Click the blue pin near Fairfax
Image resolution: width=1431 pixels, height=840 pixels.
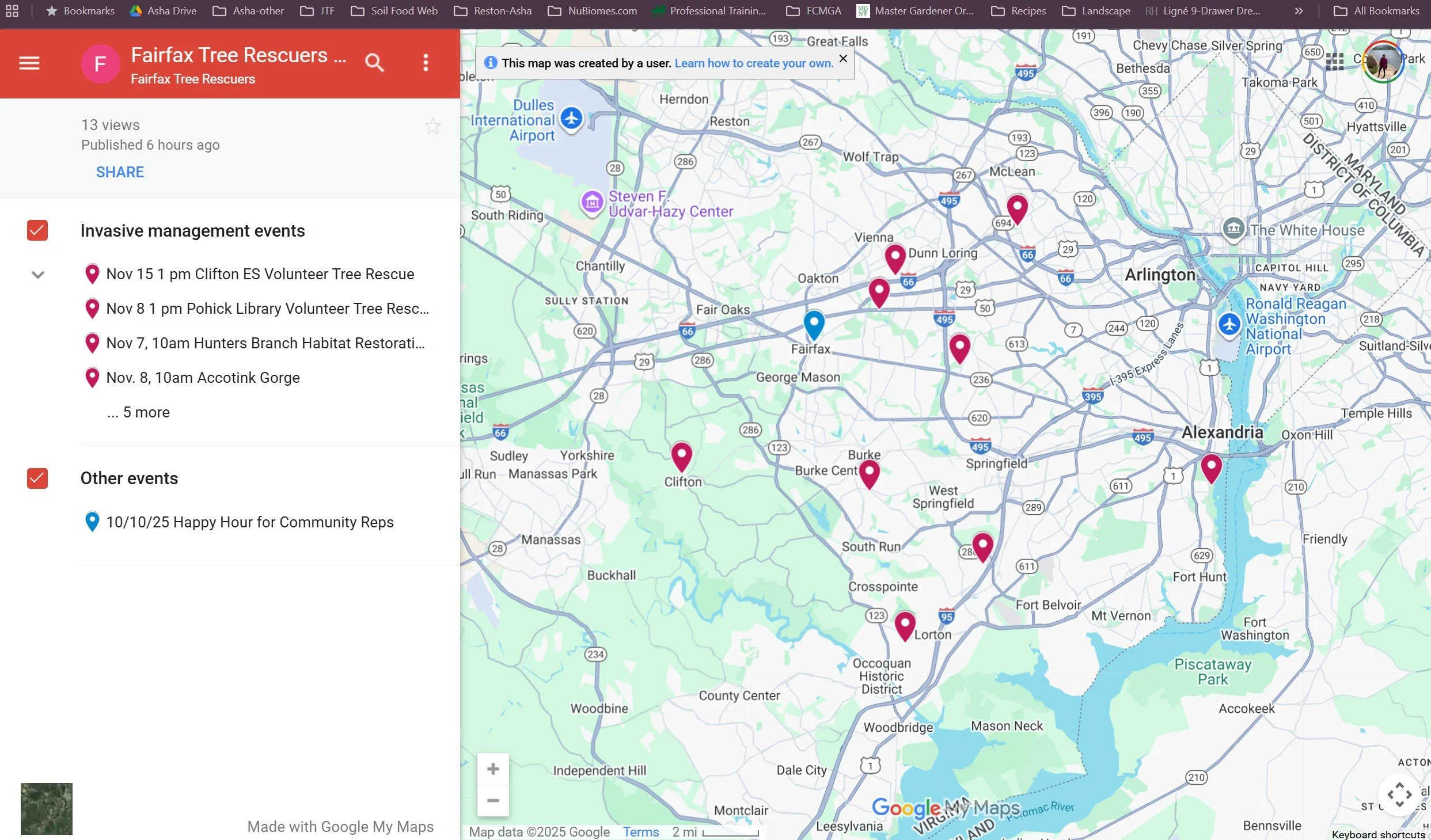[x=814, y=323]
